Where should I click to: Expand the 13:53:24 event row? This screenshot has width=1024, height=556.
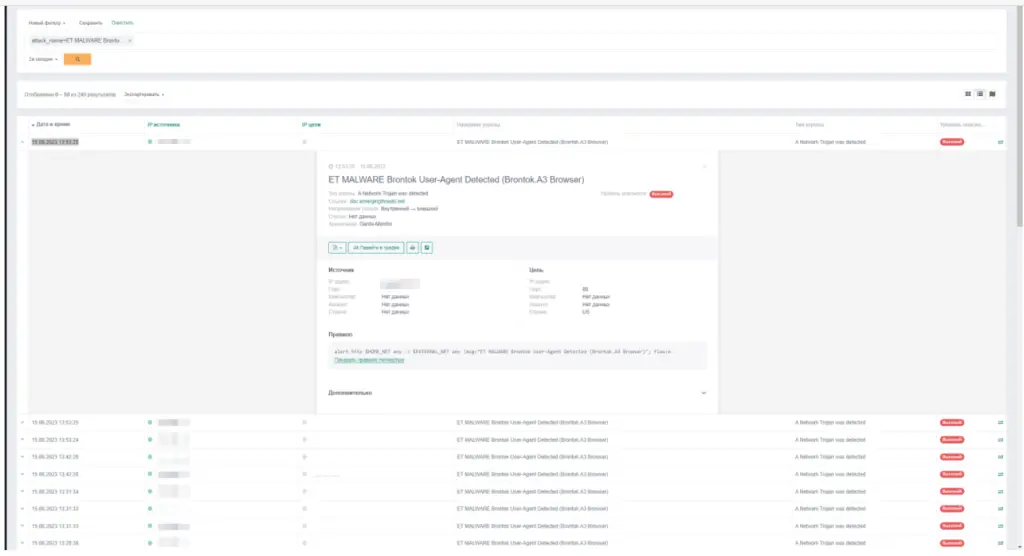pyautogui.click(x=22, y=440)
